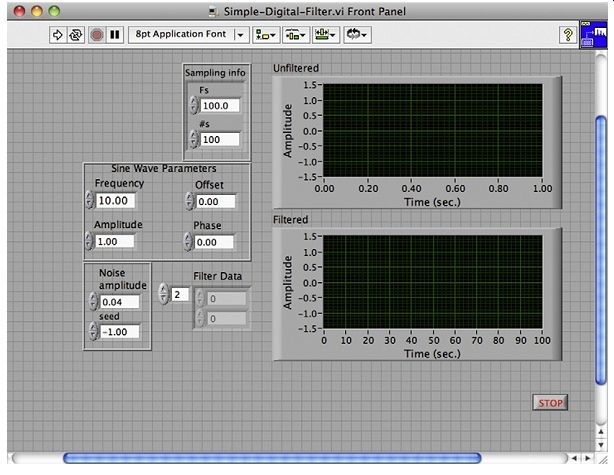Click the scroll left arrow
The width and height of the screenshot is (614, 475).
pyautogui.click(x=574, y=458)
